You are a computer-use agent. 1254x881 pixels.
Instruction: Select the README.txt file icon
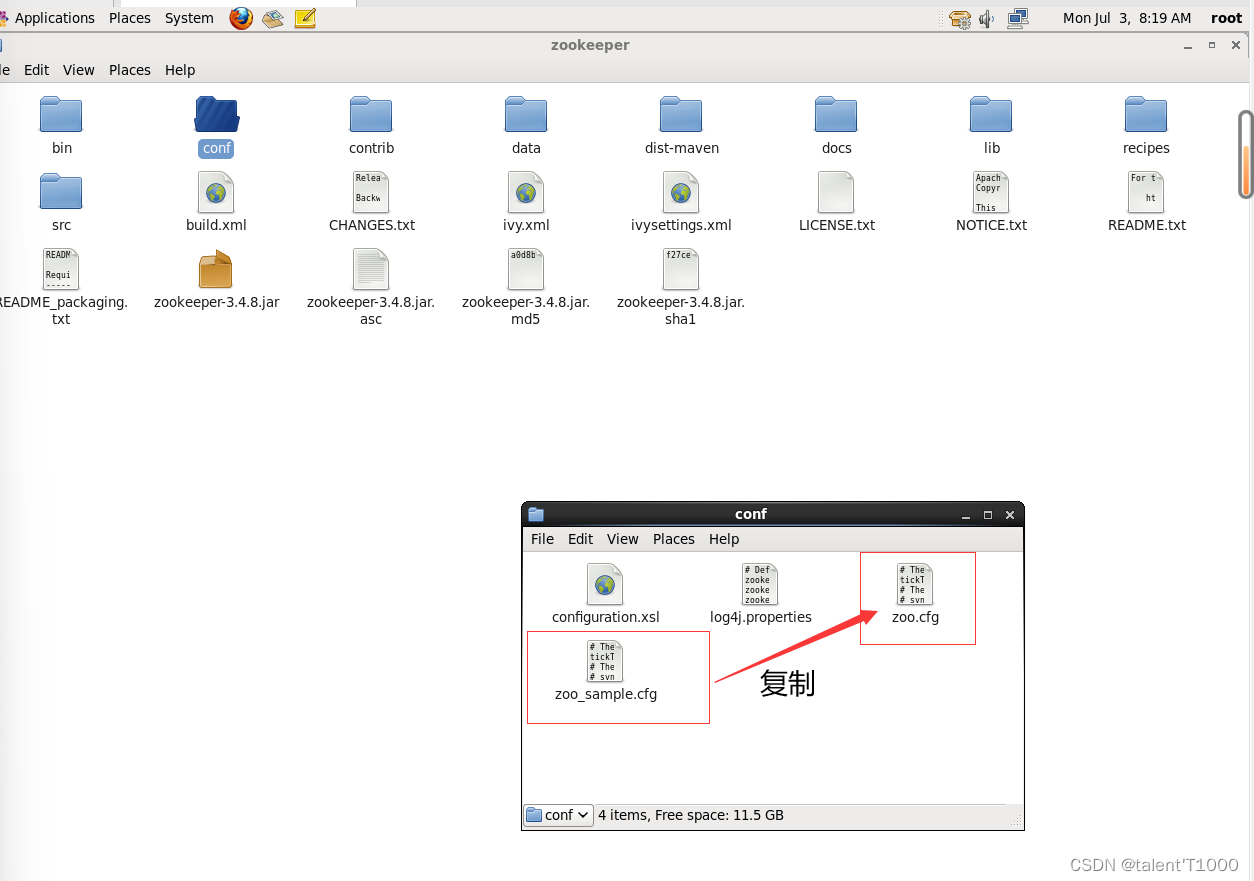1146,192
